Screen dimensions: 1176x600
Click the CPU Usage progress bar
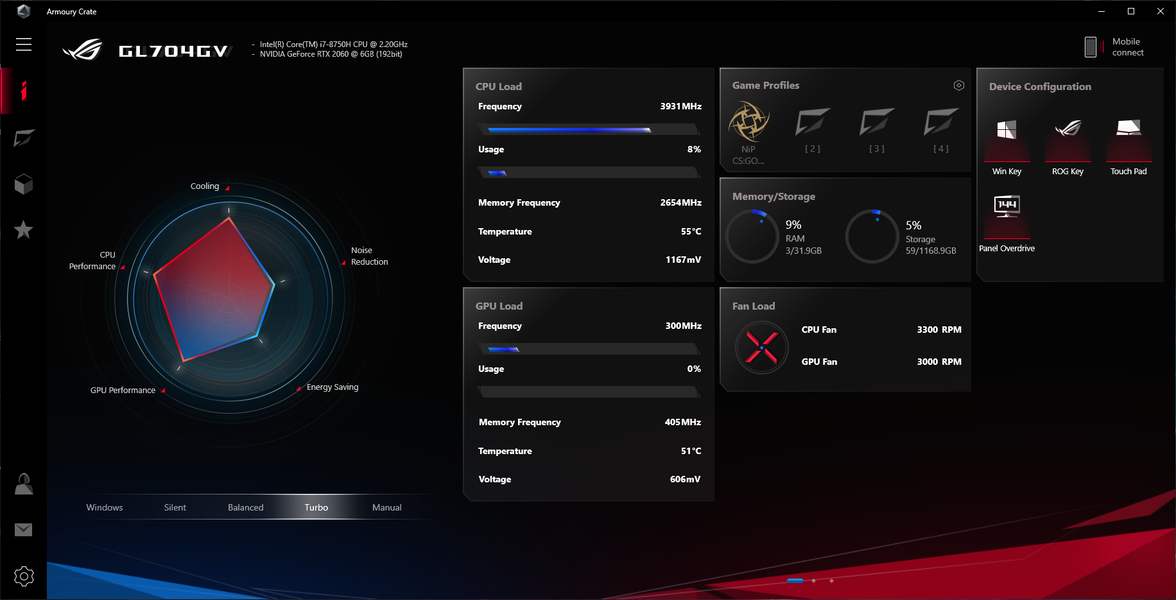click(590, 172)
